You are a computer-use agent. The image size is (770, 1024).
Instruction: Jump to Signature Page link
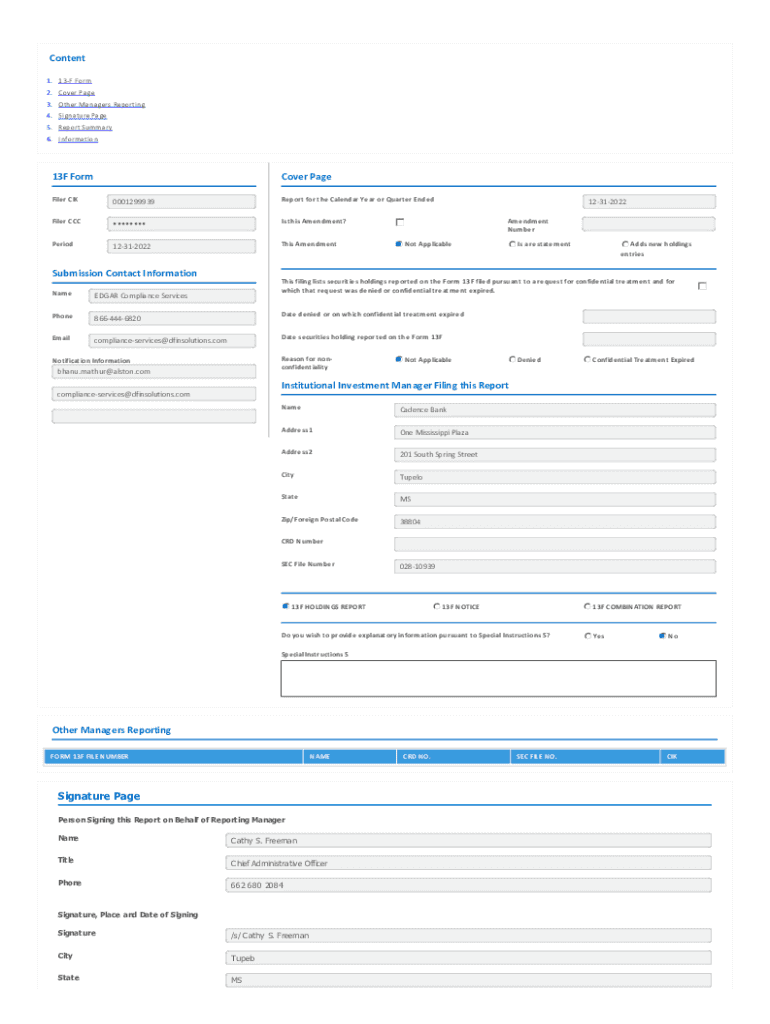click(x=82, y=116)
